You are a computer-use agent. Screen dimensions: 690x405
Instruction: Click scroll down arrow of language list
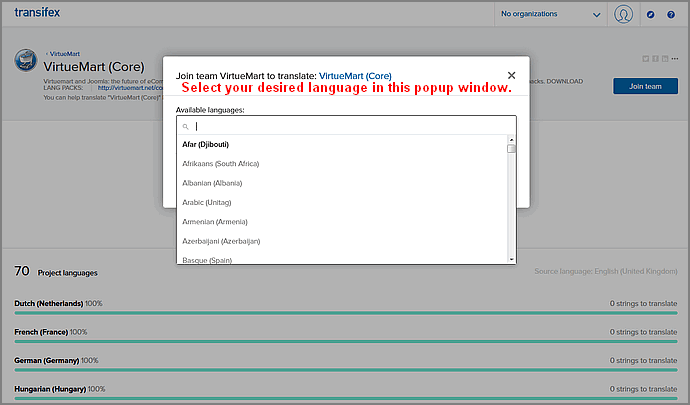click(511, 259)
